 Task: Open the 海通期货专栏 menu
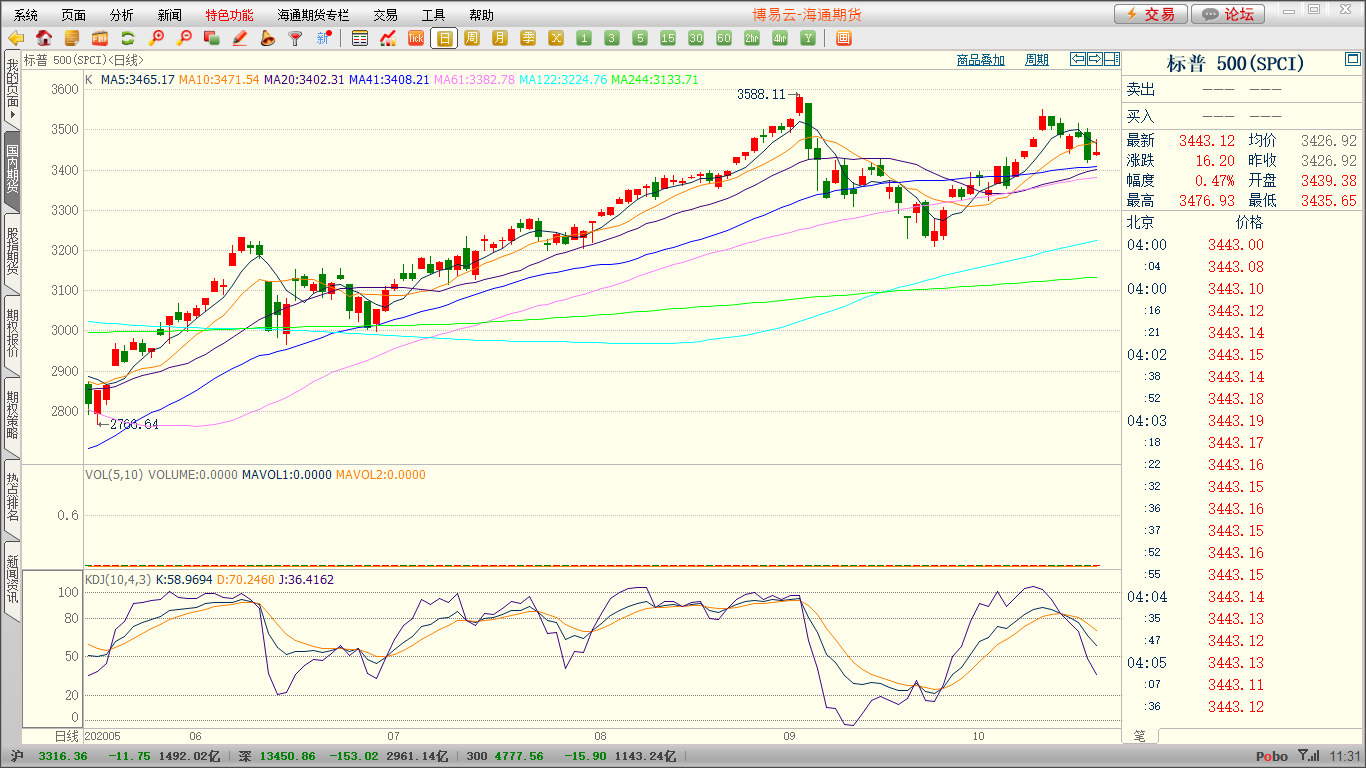314,15
